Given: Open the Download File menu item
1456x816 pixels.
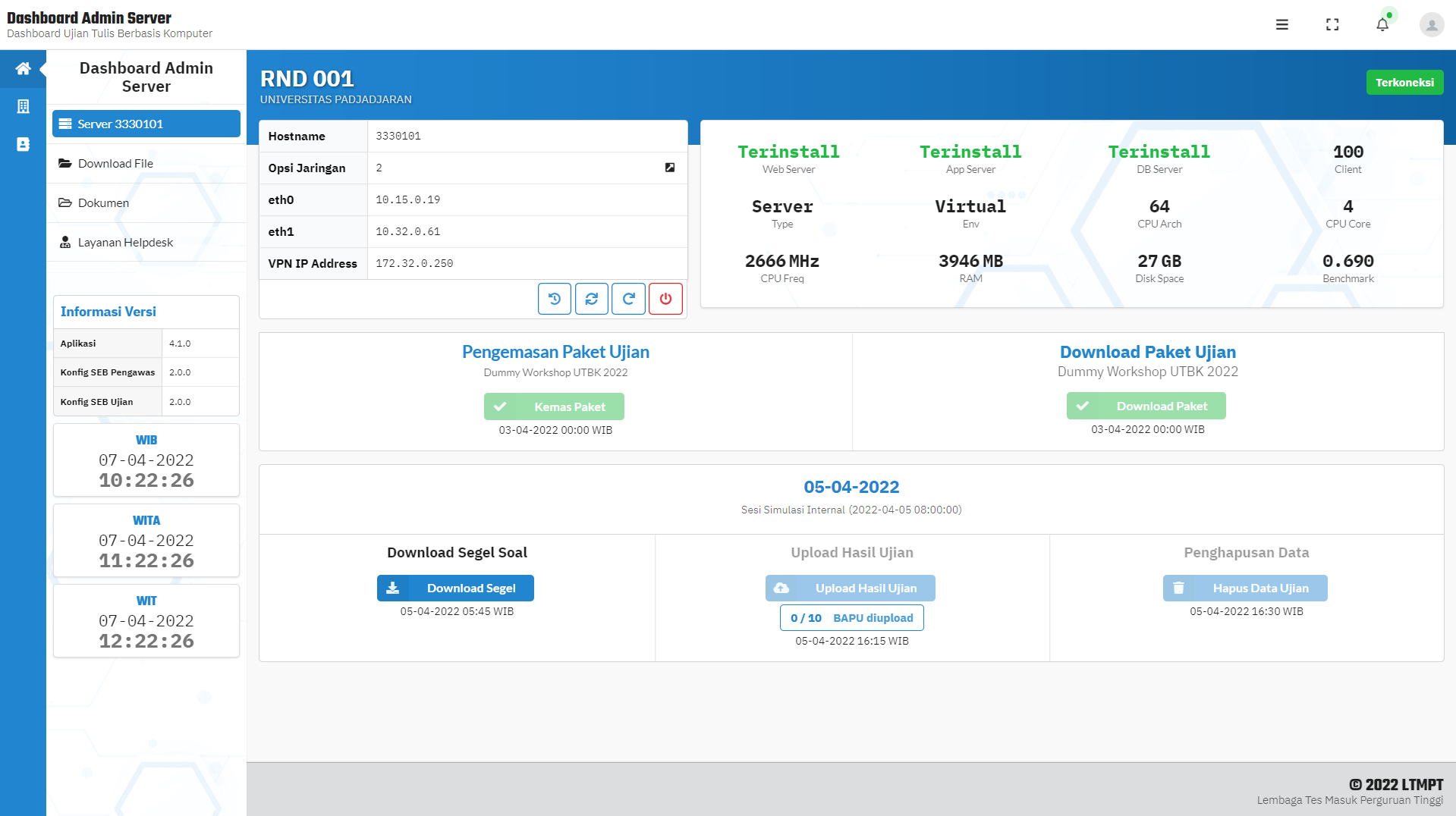Looking at the screenshot, I should [x=146, y=163].
